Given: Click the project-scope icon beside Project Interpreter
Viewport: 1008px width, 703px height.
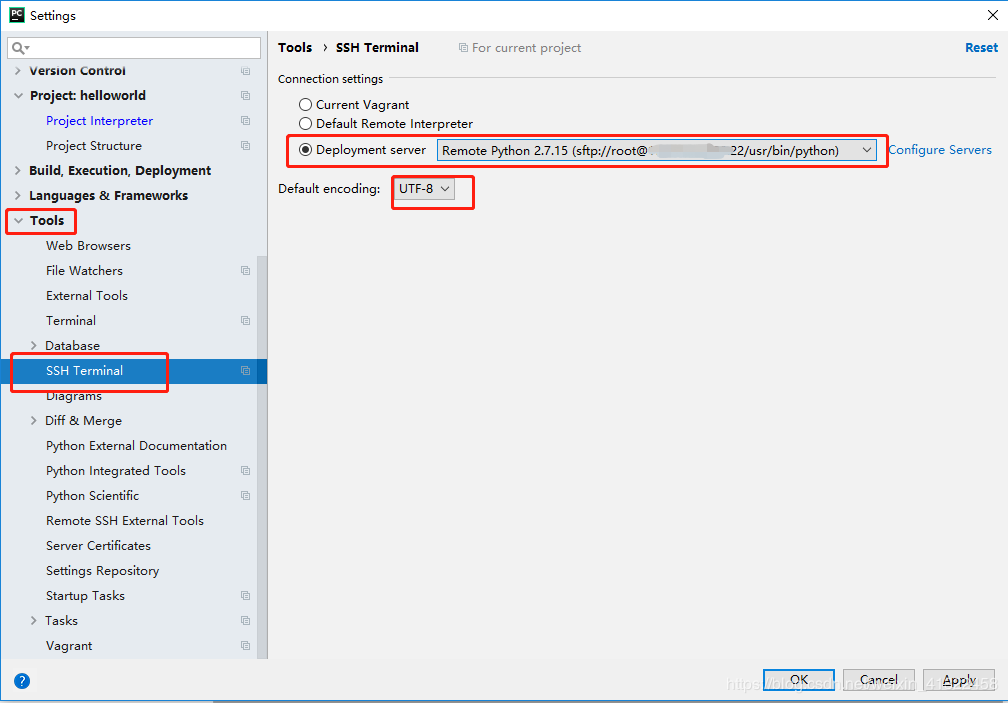Looking at the screenshot, I should [x=245, y=120].
